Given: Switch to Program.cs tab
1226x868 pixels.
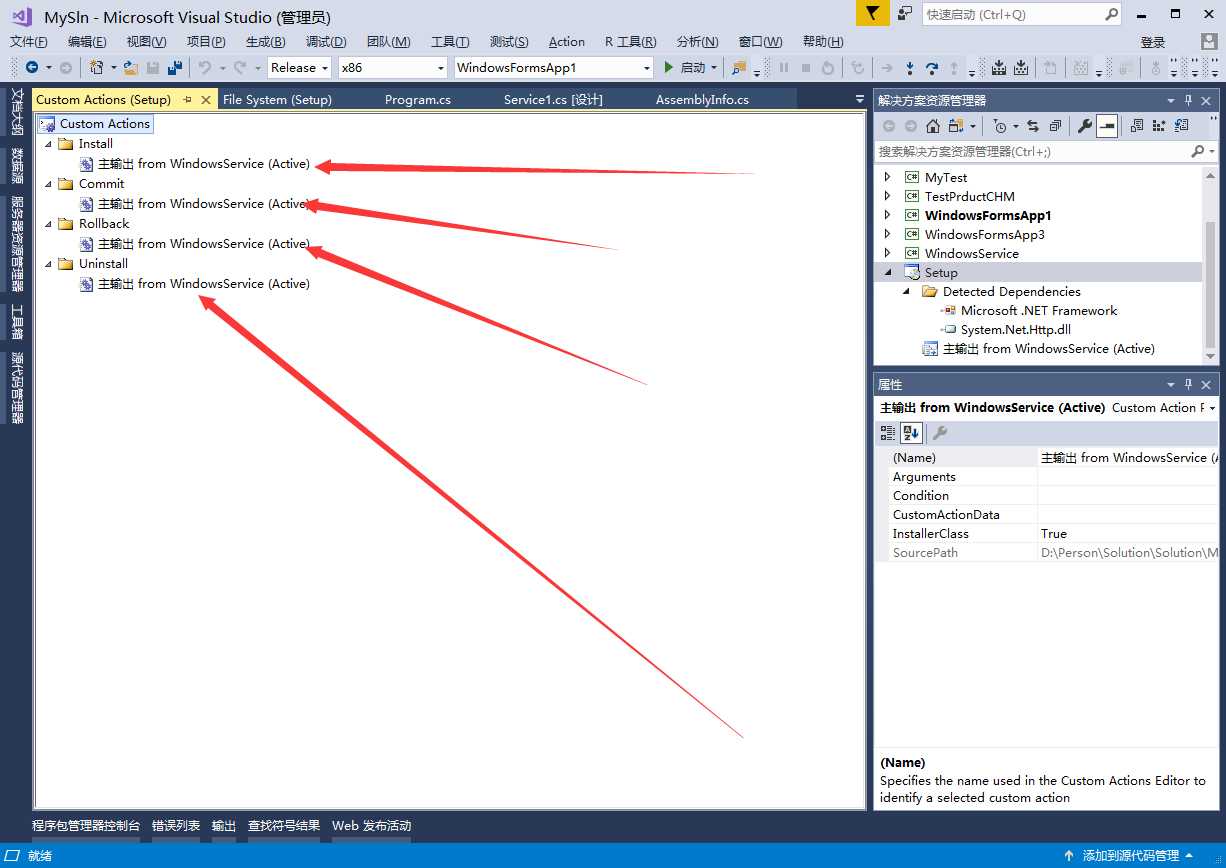Looking at the screenshot, I should pos(418,100).
